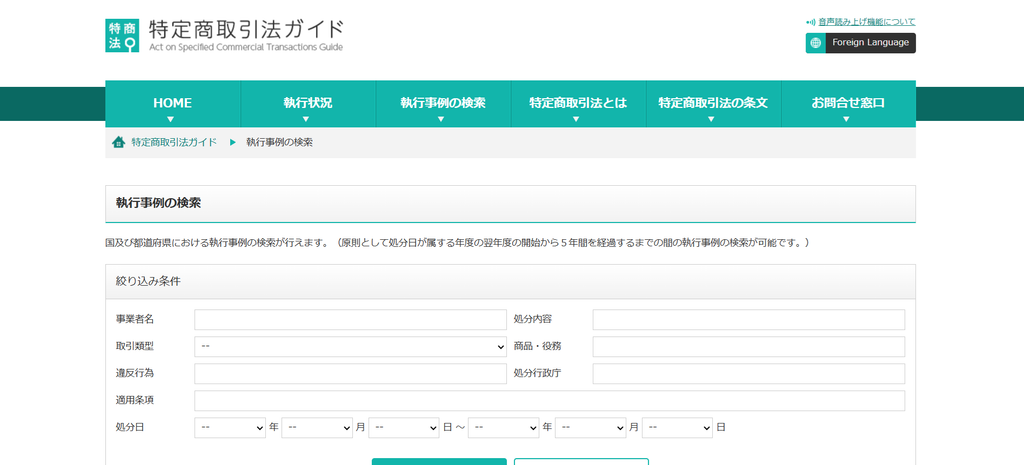
Task: Open the end day dropdown for 処分日
Action: pos(677,427)
